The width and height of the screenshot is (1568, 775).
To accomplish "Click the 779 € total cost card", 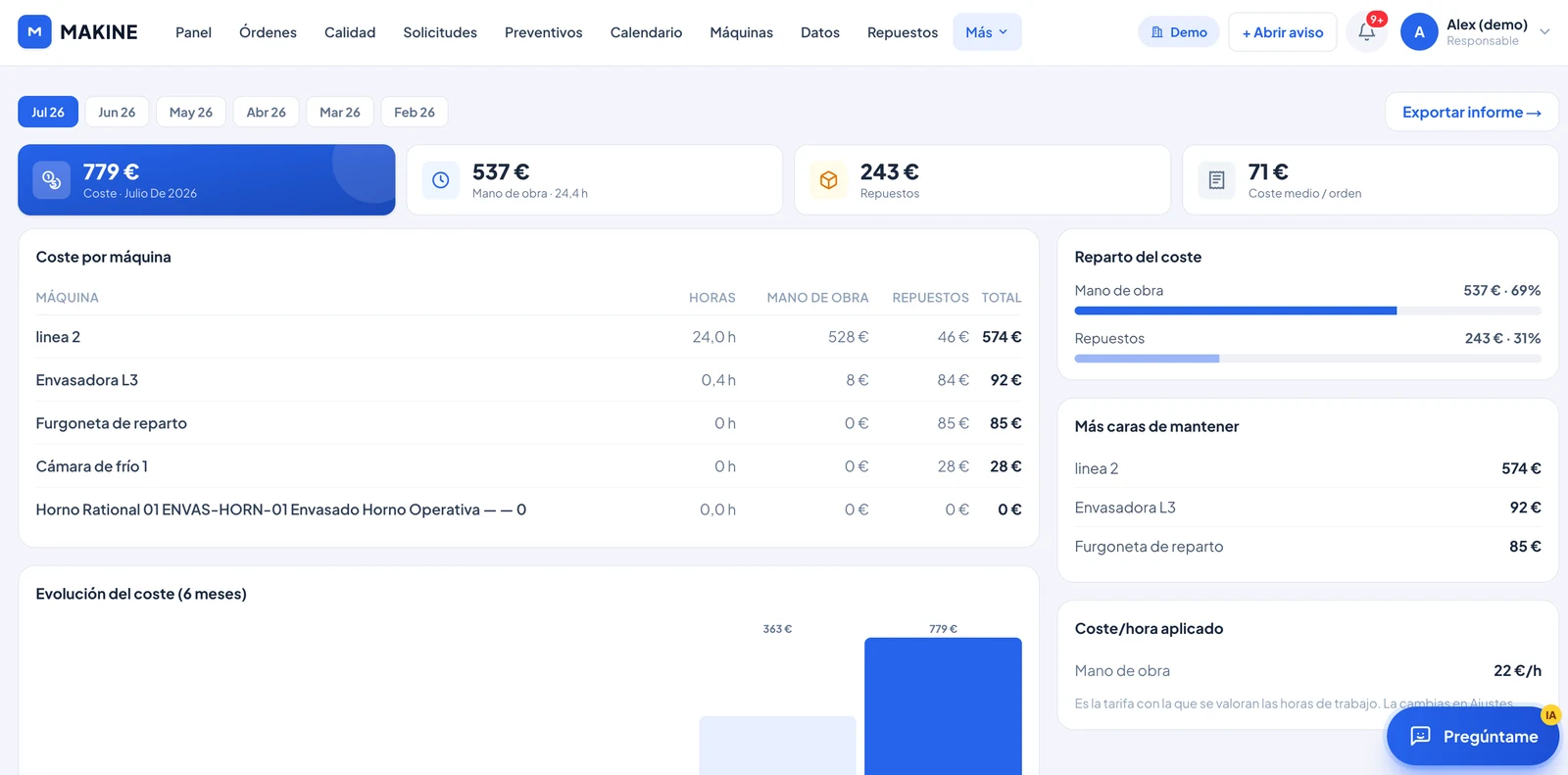I will 207,180.
